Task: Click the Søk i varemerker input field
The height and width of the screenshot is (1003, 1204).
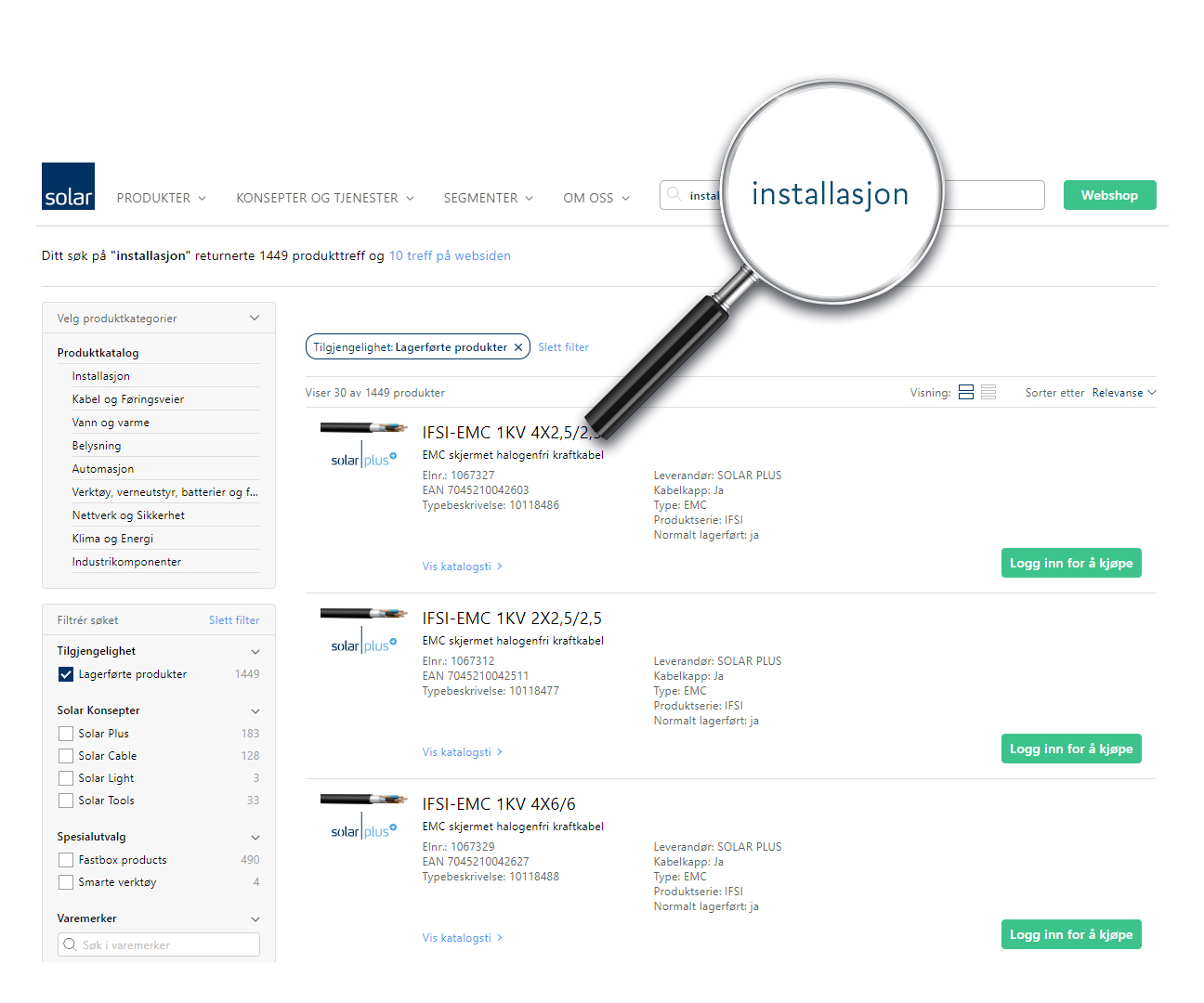Action: coord(167,944)
